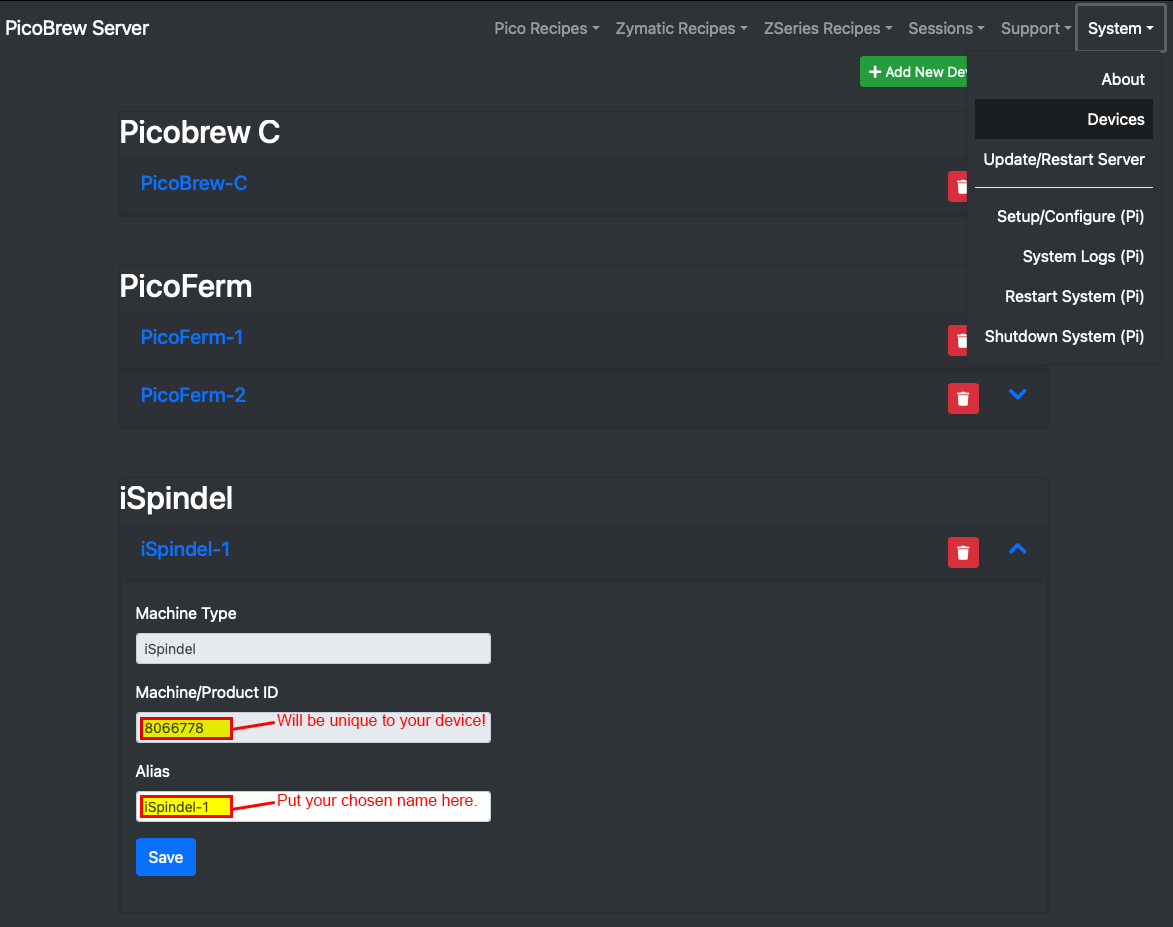Expand PicoFerm-2 device details

[x=1017, y=394]
